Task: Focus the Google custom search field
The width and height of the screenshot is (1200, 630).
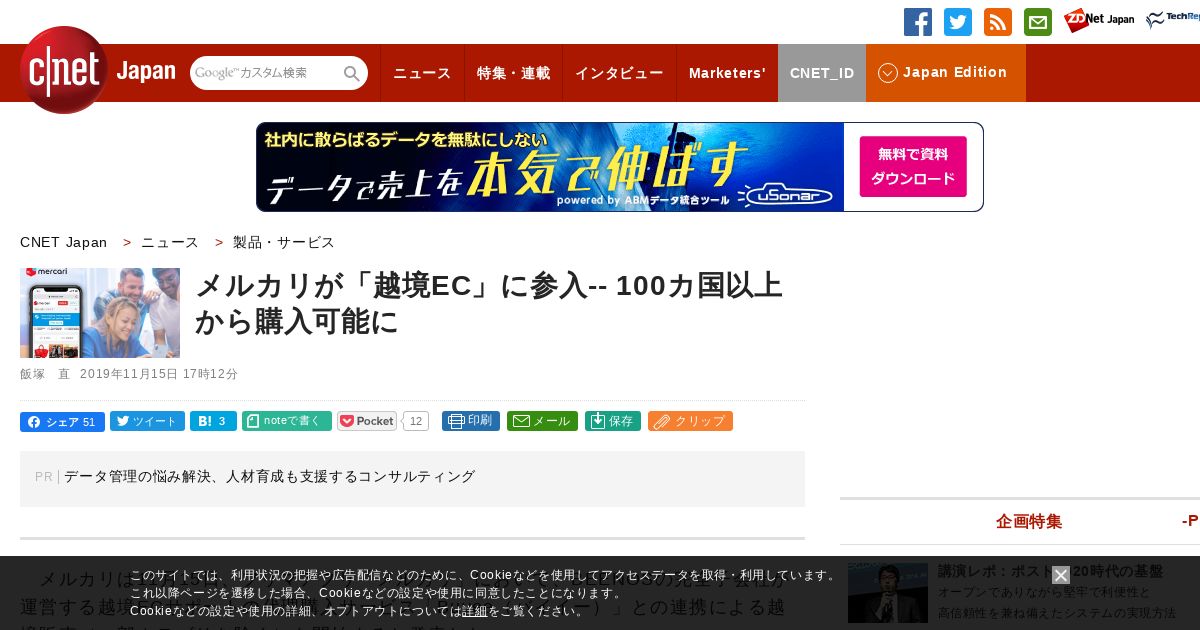Action: (266, 73)
